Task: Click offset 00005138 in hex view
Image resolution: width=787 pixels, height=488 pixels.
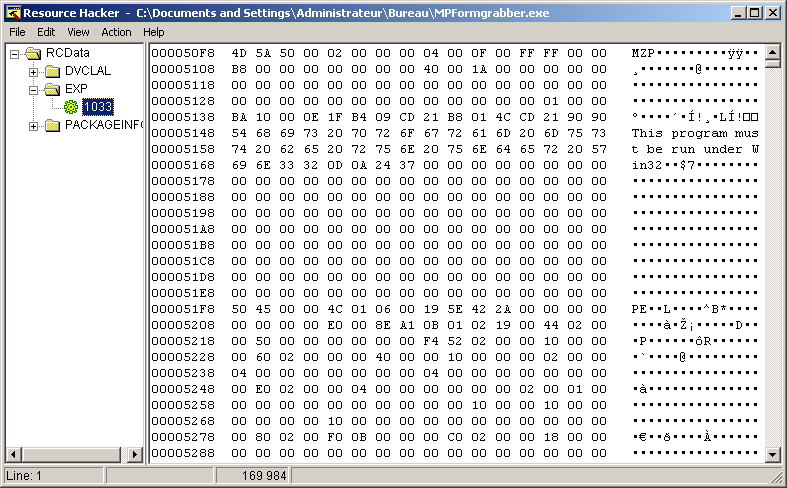Action: (183, 117)
